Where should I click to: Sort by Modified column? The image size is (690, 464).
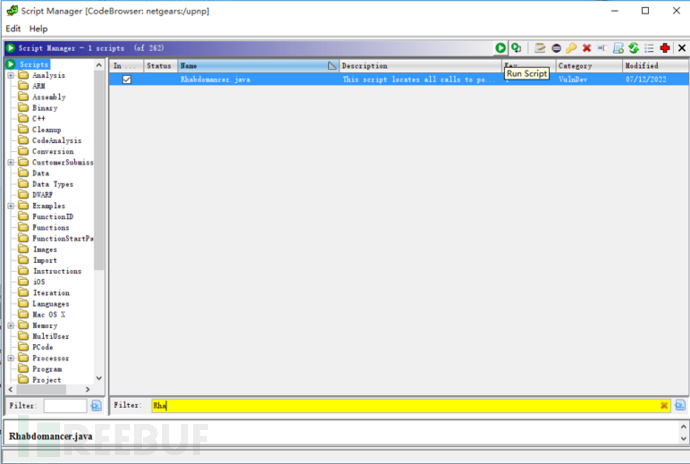(656, 66)
